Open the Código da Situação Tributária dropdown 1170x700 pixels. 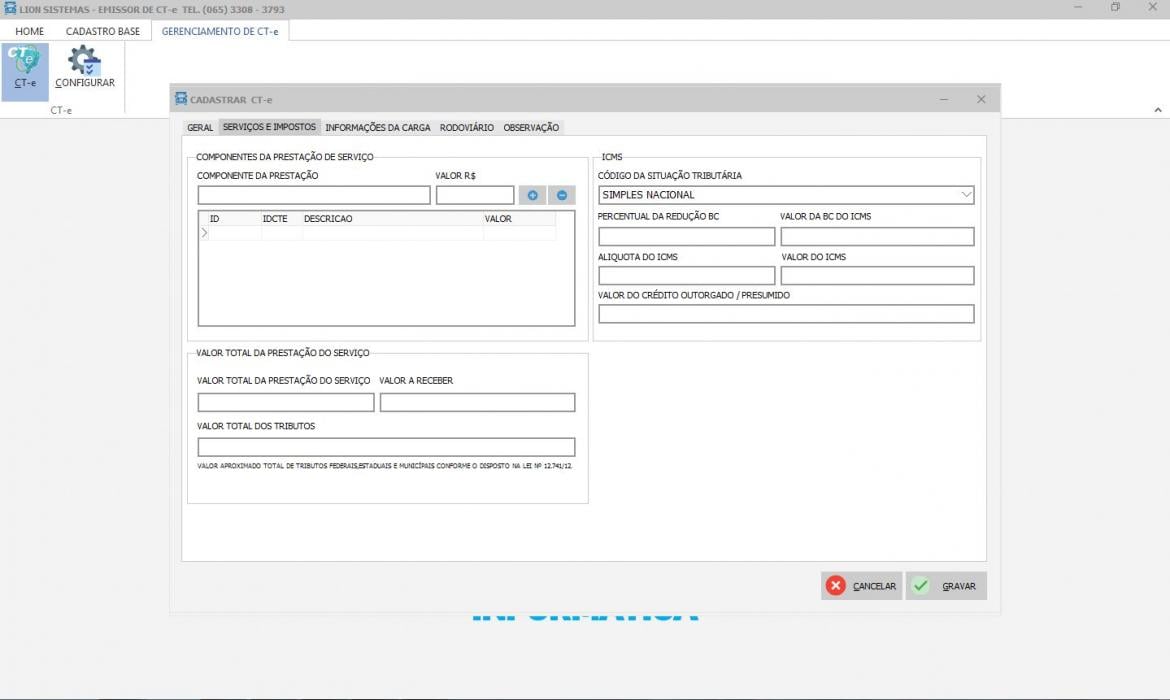[x=966, y=195]
